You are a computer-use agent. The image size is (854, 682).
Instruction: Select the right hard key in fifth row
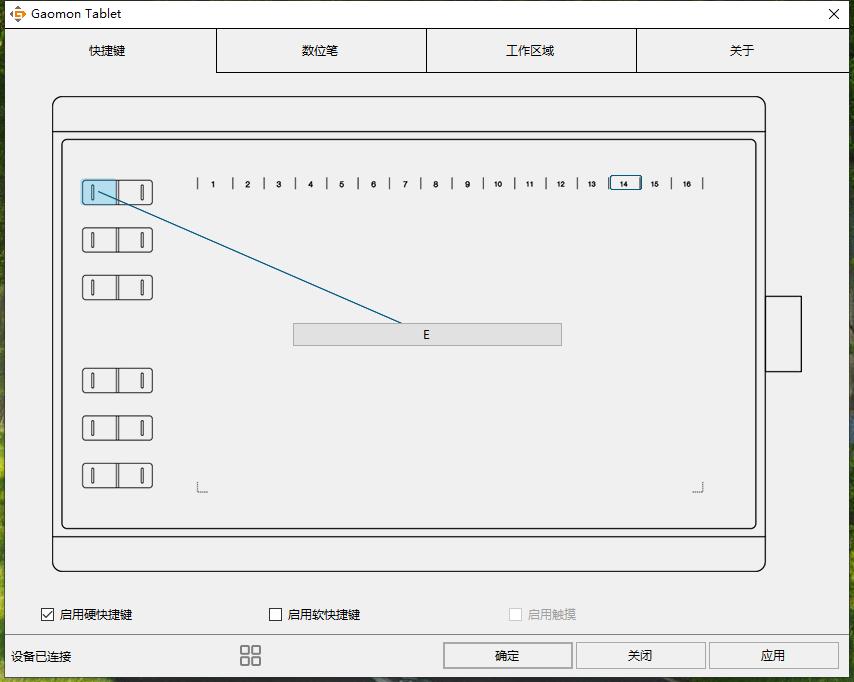coord(135,428)
